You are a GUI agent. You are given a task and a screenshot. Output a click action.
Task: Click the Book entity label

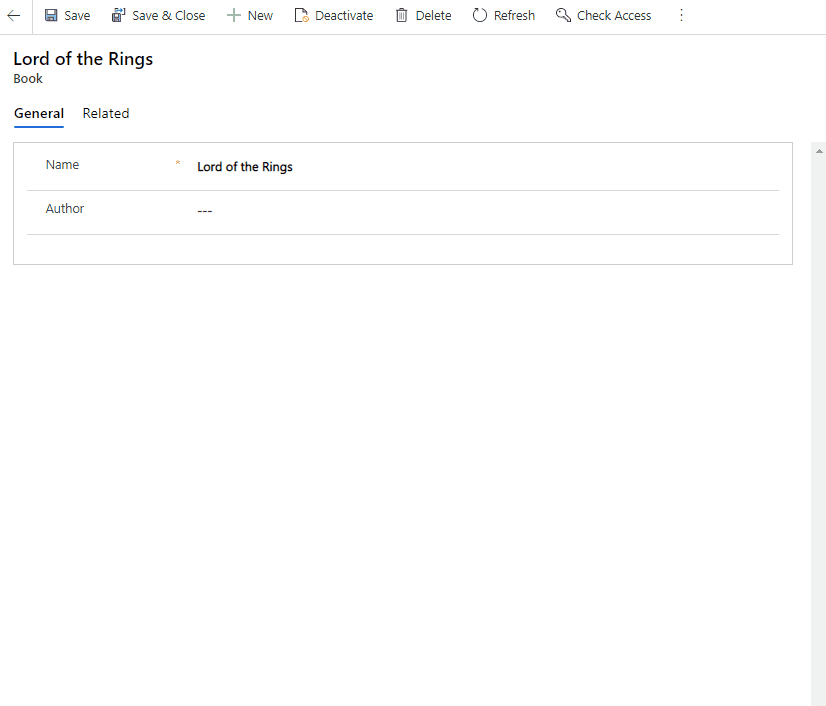point(28,79)
